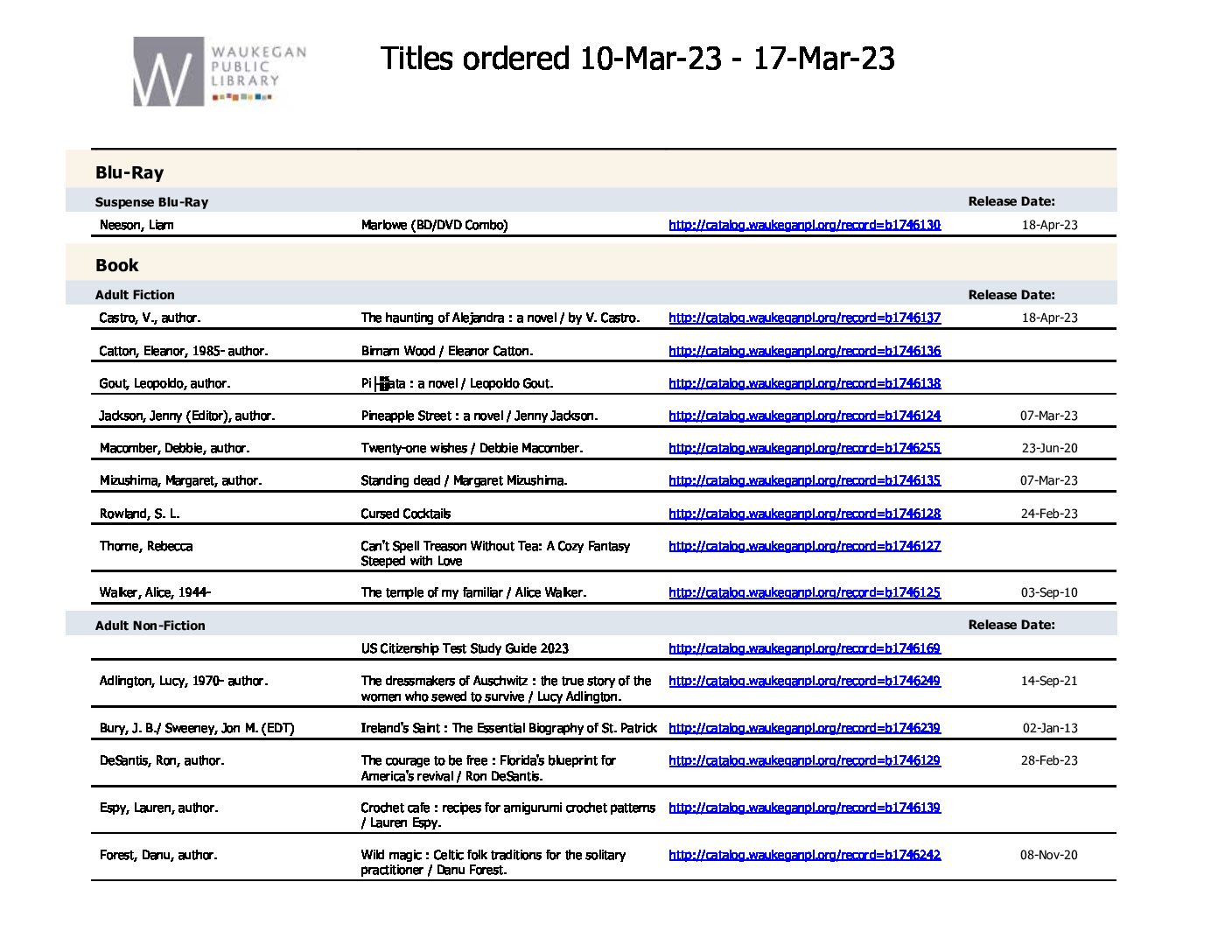
Task: Select the page title 'Titles ordered 10-Mar-23 - 17-Mar-23'
Action: coord(637,59)
